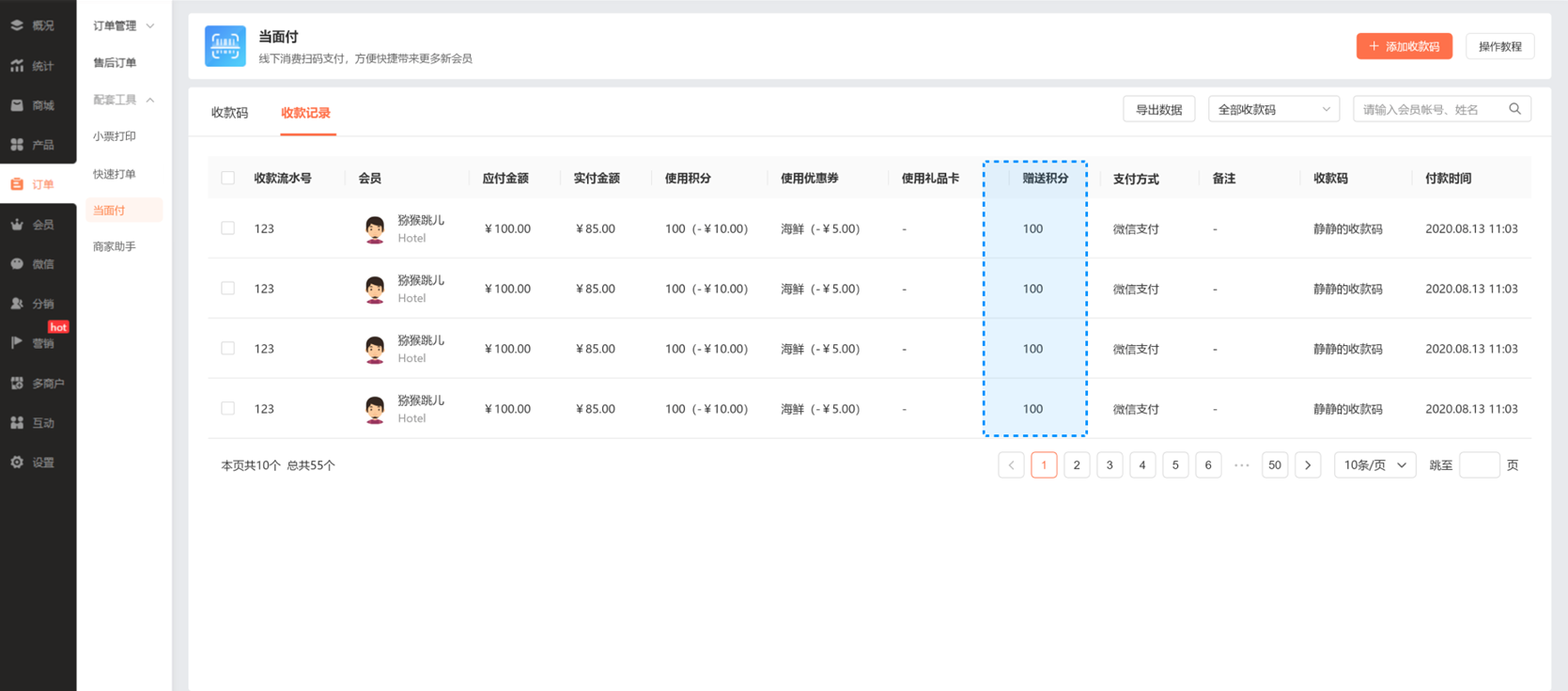
Task: Click the search magnifier icon
Action: 1514,109
